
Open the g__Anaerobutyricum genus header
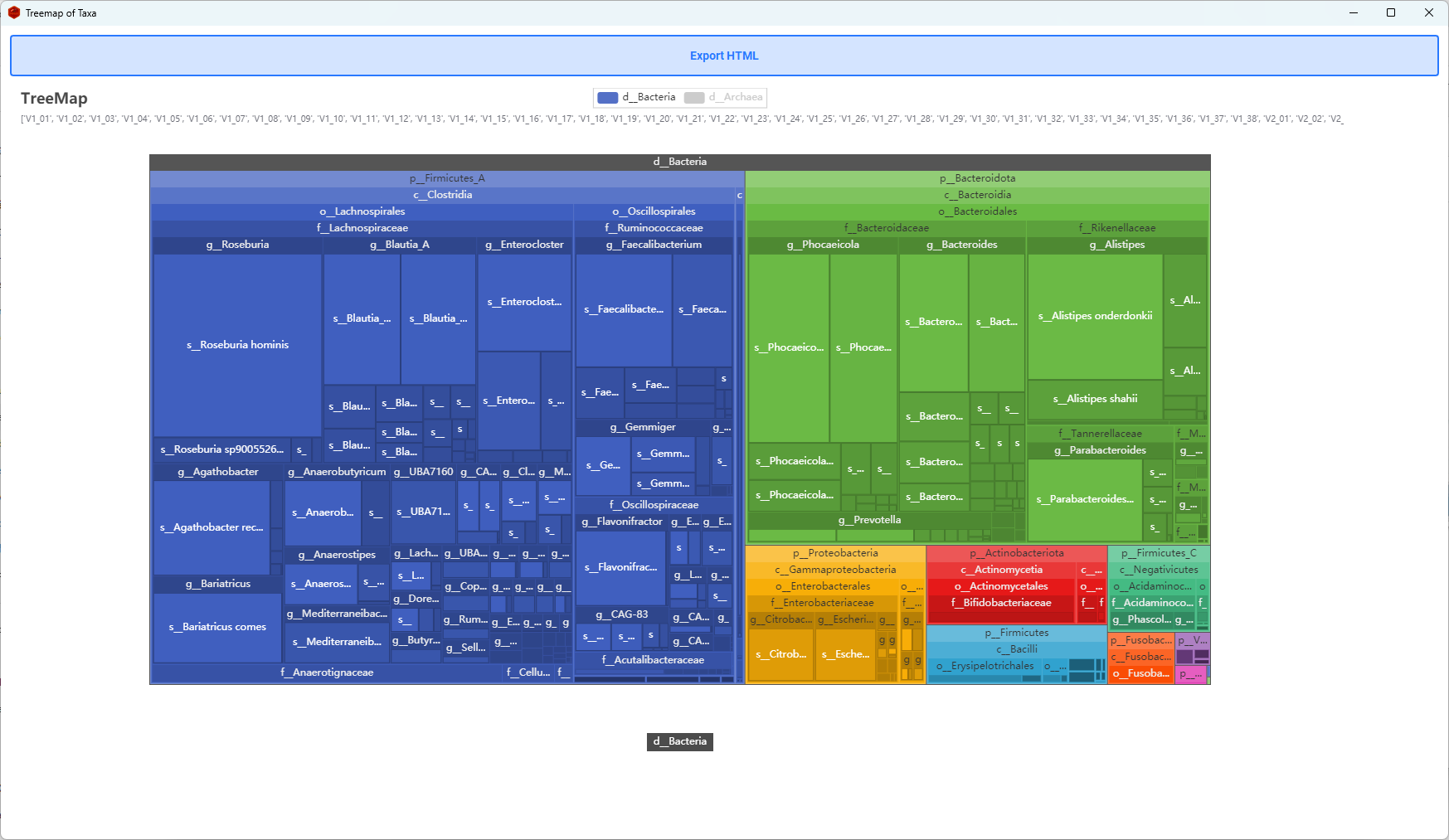[337, 472]
